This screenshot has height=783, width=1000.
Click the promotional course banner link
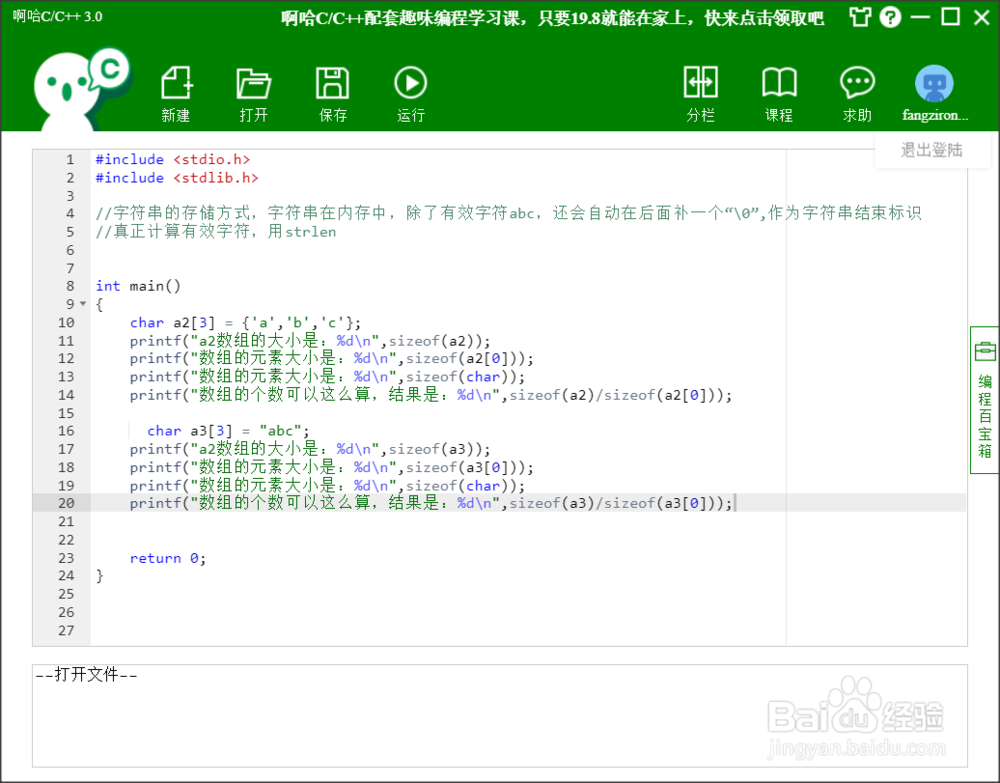click(x=552, y=18)
